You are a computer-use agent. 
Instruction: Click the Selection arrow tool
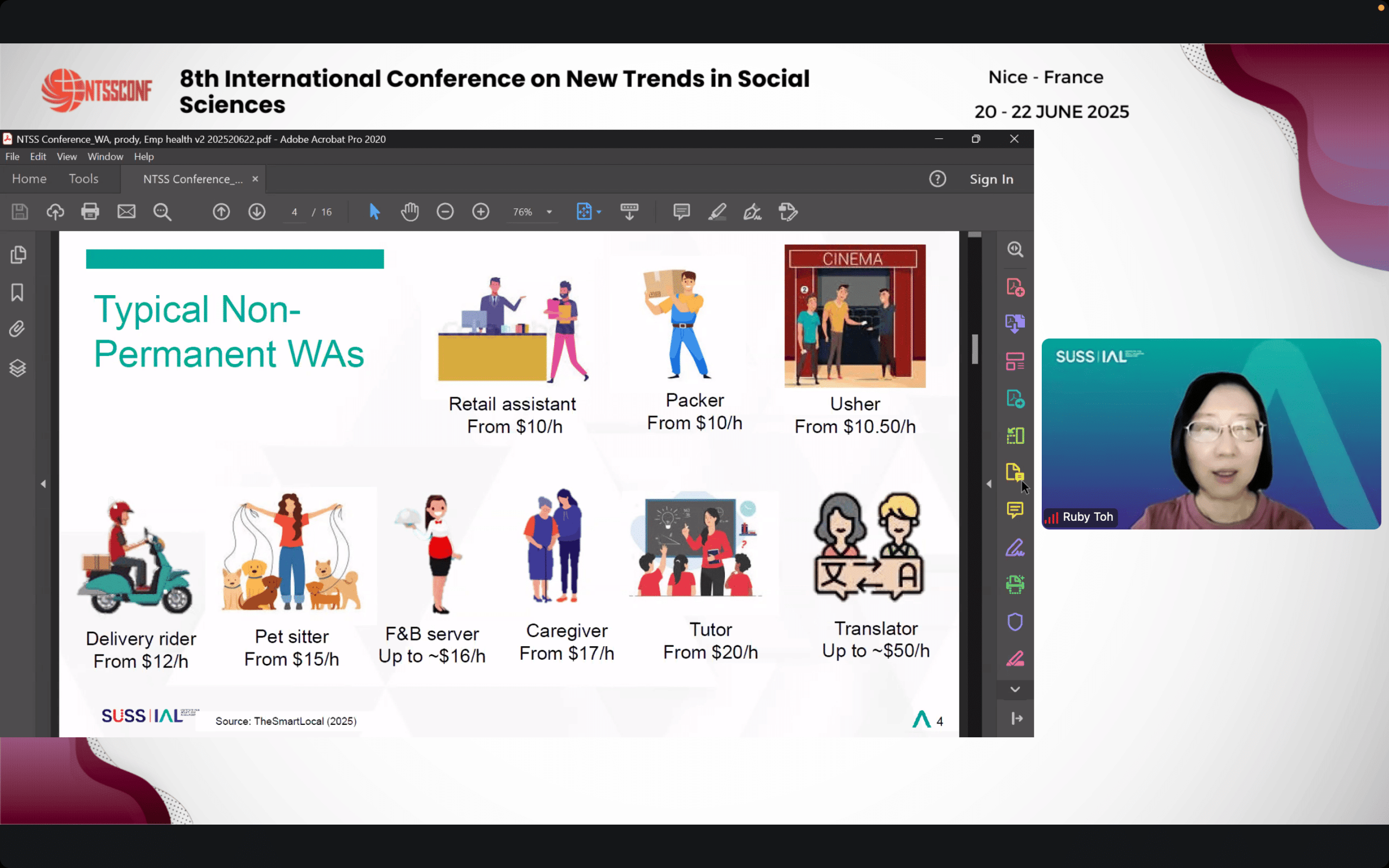374,212
